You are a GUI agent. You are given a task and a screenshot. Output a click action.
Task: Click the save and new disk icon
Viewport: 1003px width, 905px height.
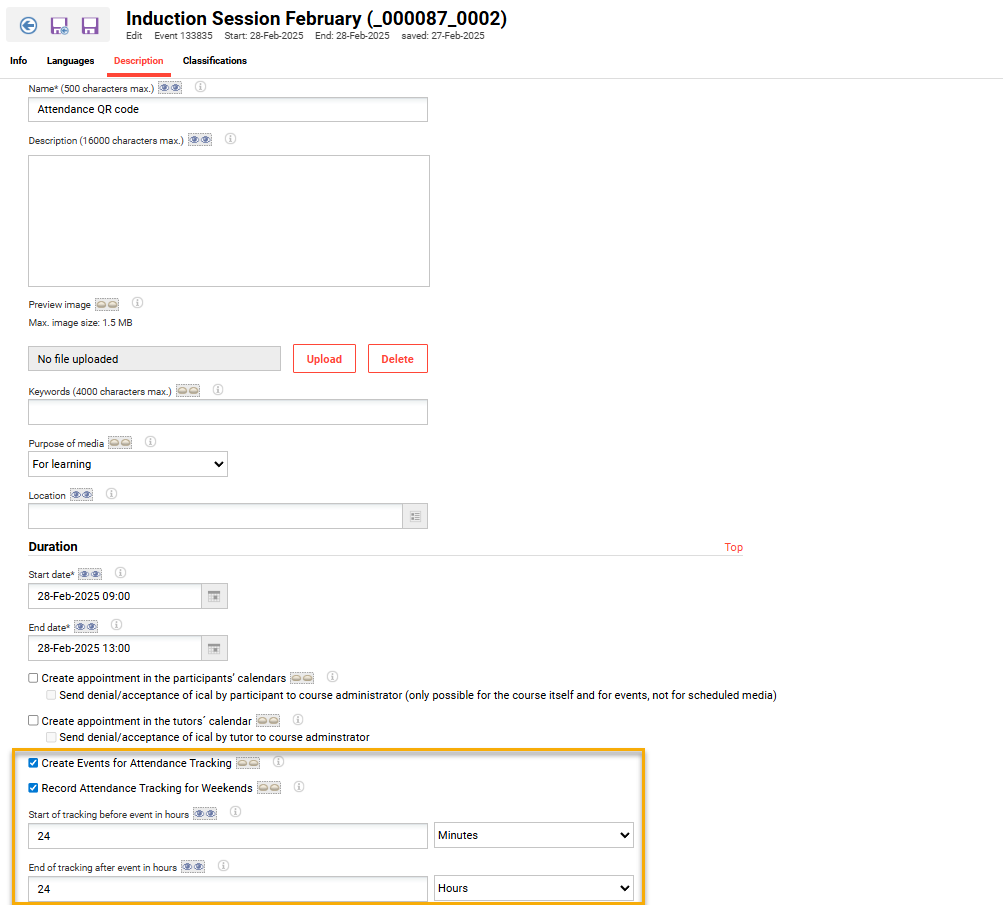[59, 26]
